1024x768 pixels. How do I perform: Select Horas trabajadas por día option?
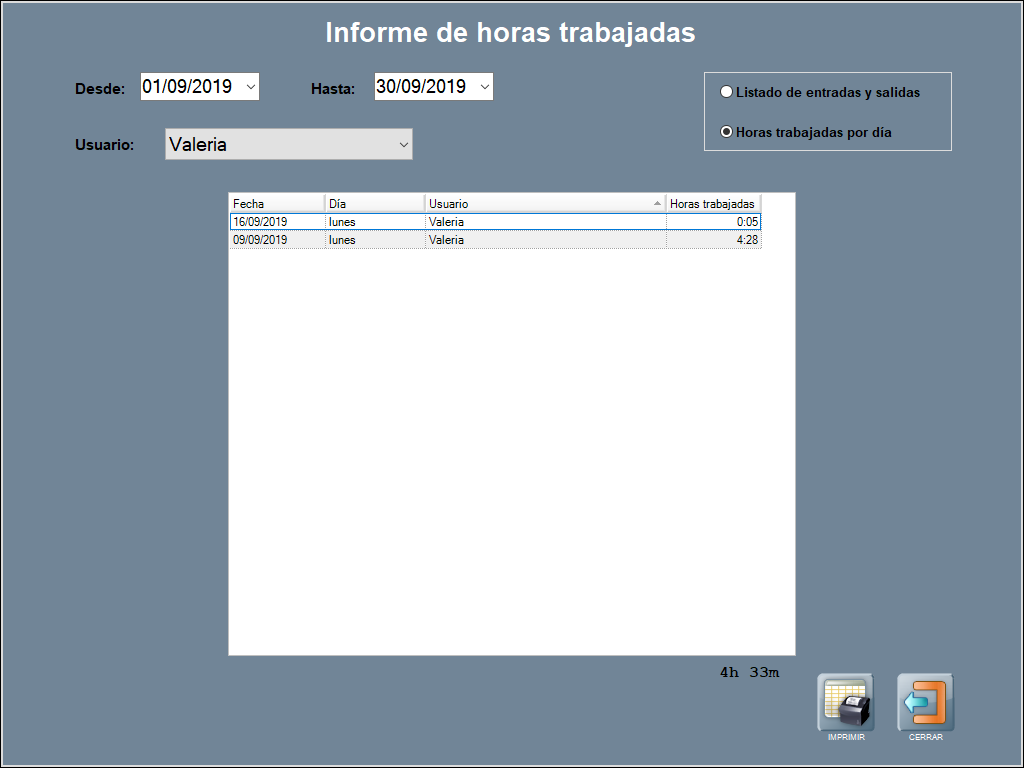(x=727, y=132)
